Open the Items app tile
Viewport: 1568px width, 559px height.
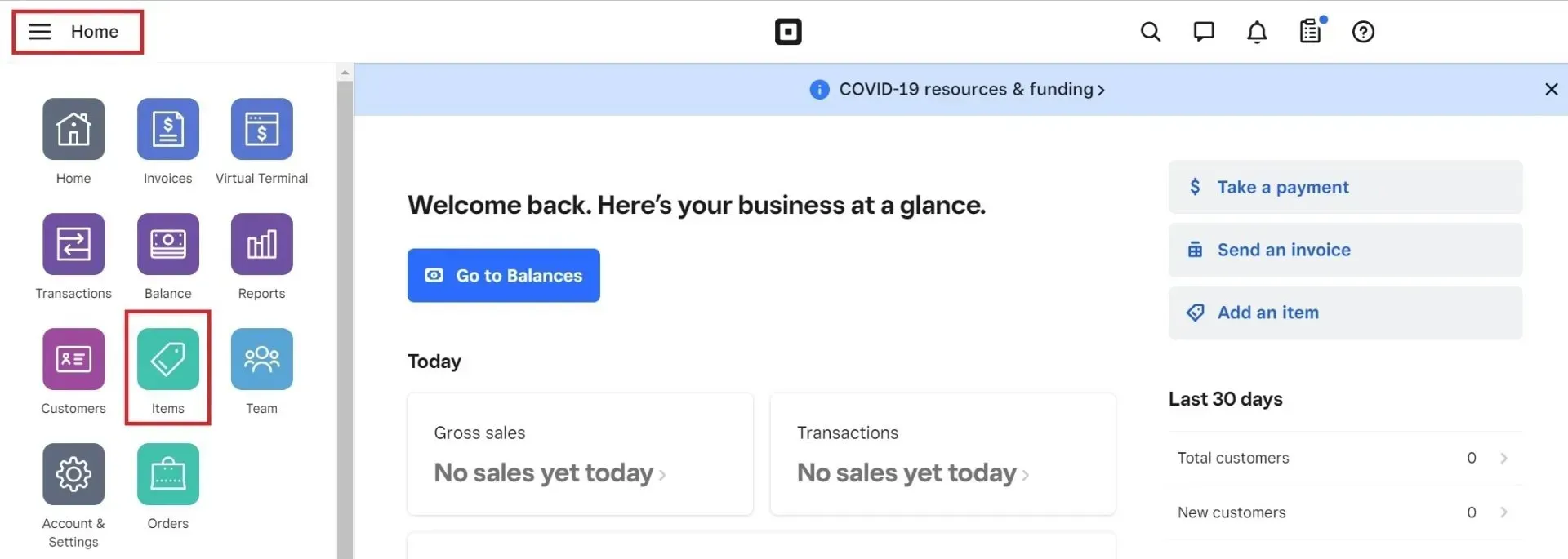(168, 359)
